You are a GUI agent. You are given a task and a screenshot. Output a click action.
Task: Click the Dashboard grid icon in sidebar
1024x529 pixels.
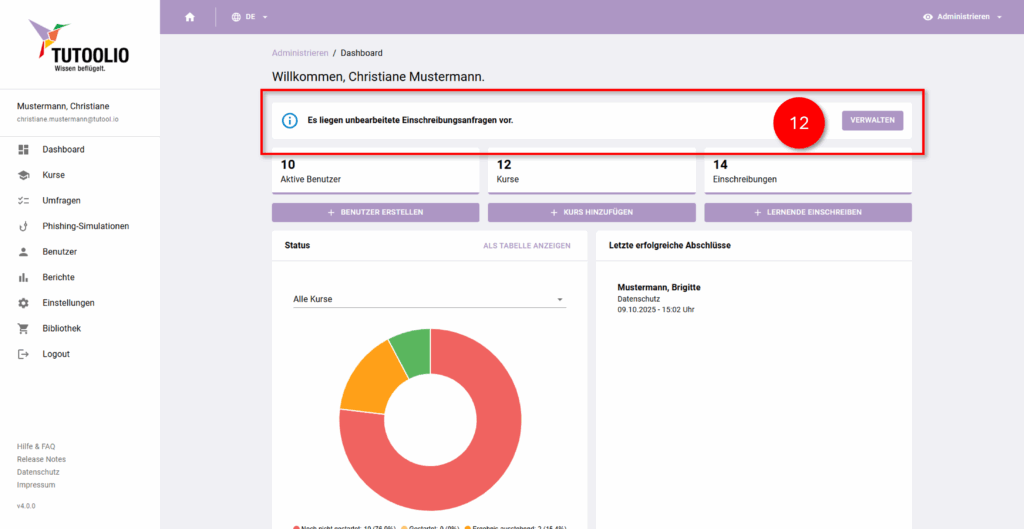tap(23, 150)
